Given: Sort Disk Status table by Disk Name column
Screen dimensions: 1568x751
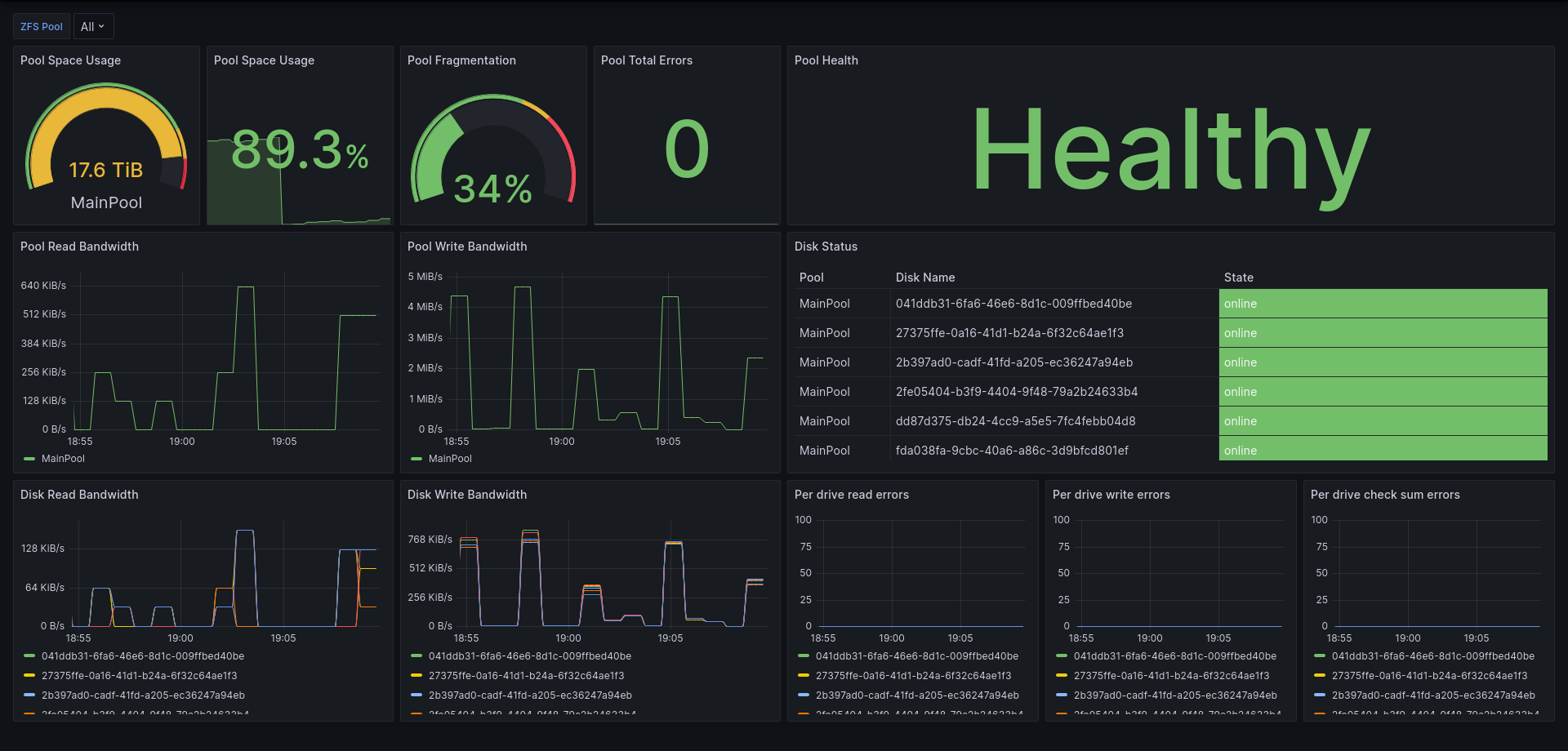Looking at the screenshot, I should pyautogui.click(x=925, y=278).
